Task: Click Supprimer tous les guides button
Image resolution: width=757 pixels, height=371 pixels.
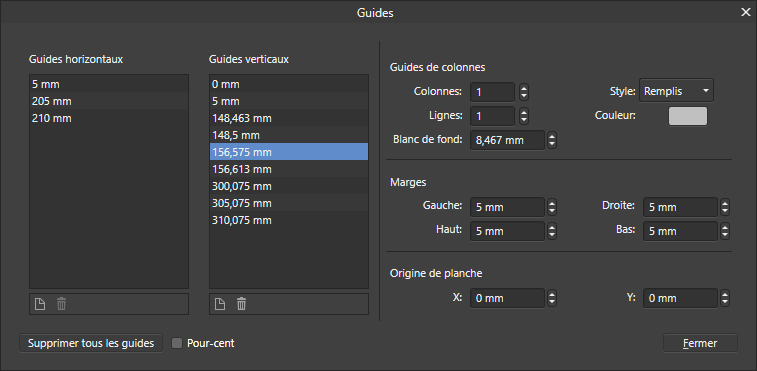Action: coord(91,343)
